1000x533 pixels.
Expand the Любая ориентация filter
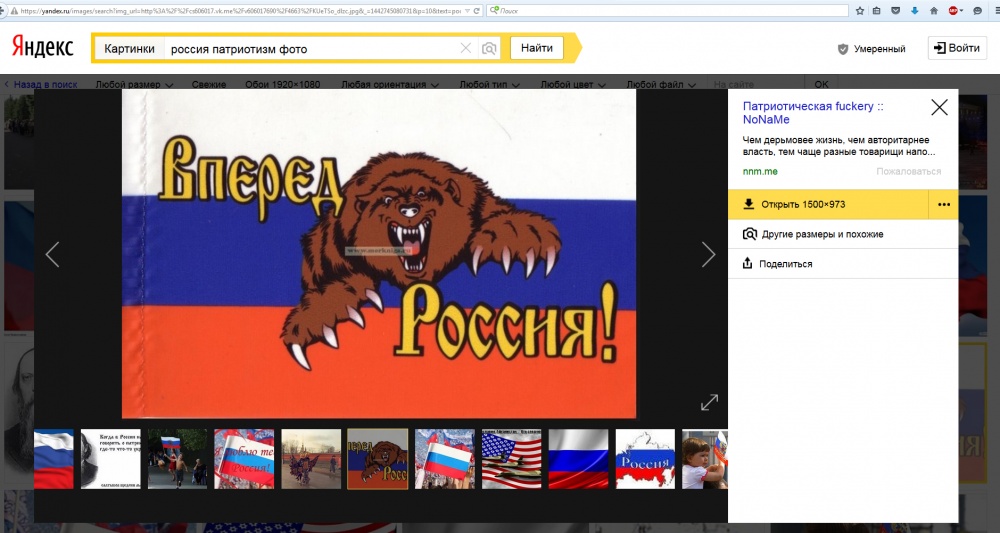(x=390, y=84)
